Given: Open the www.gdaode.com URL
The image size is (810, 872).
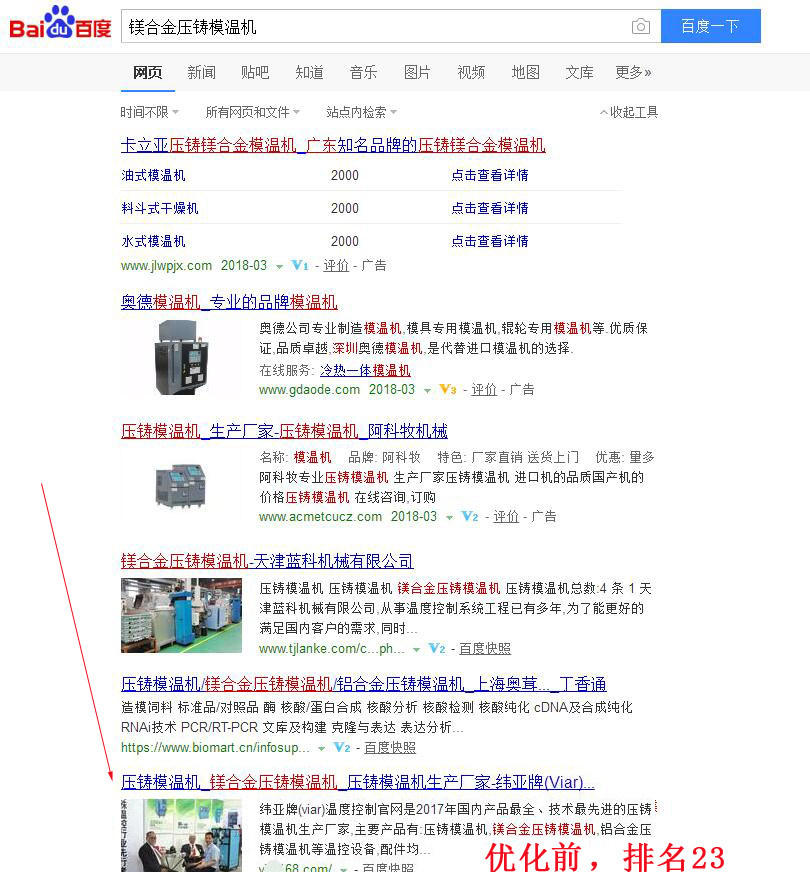Looking at the screenshot, I should (x=309, y=390).
